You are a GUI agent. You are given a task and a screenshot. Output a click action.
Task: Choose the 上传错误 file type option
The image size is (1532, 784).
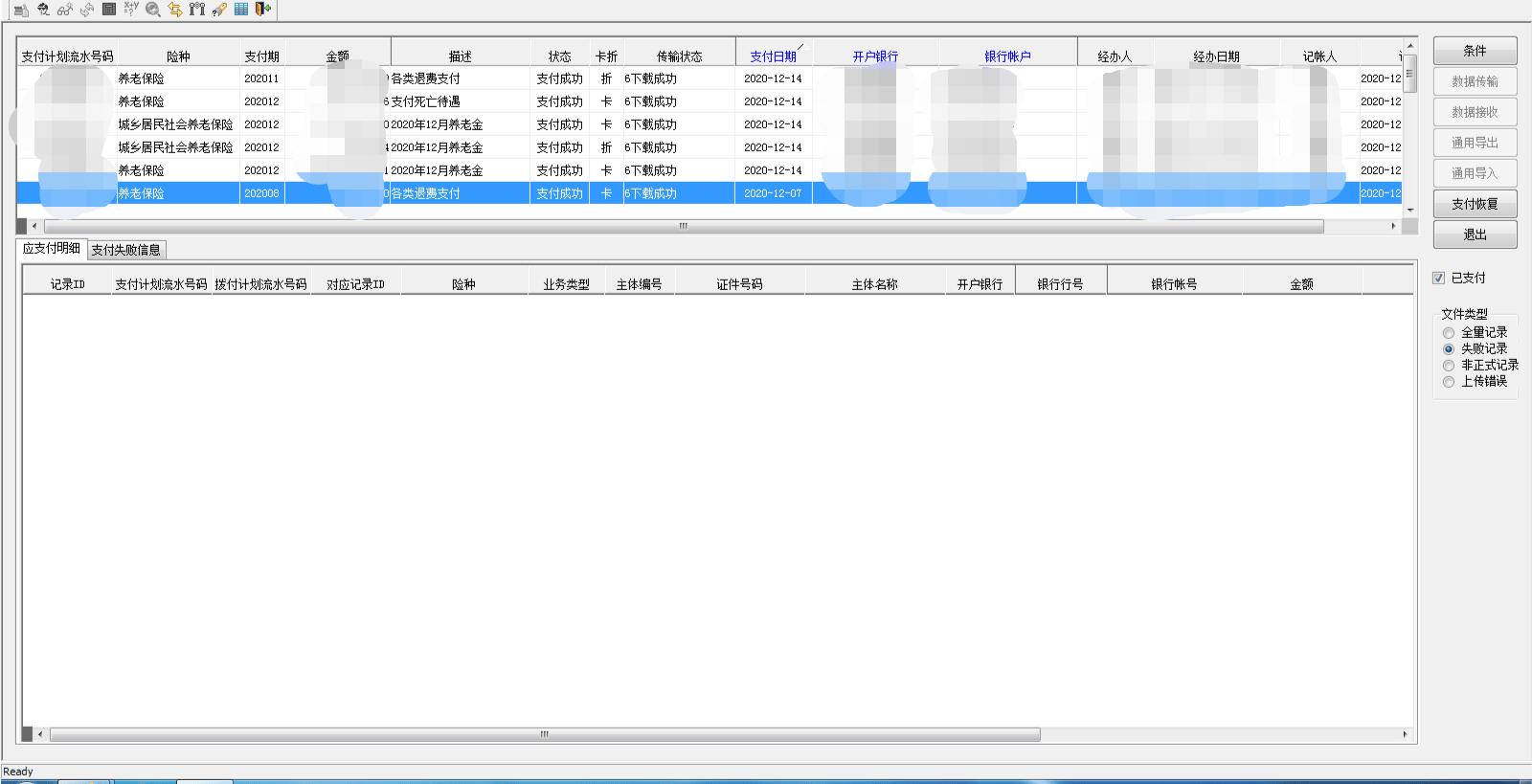click(1449, 382)
